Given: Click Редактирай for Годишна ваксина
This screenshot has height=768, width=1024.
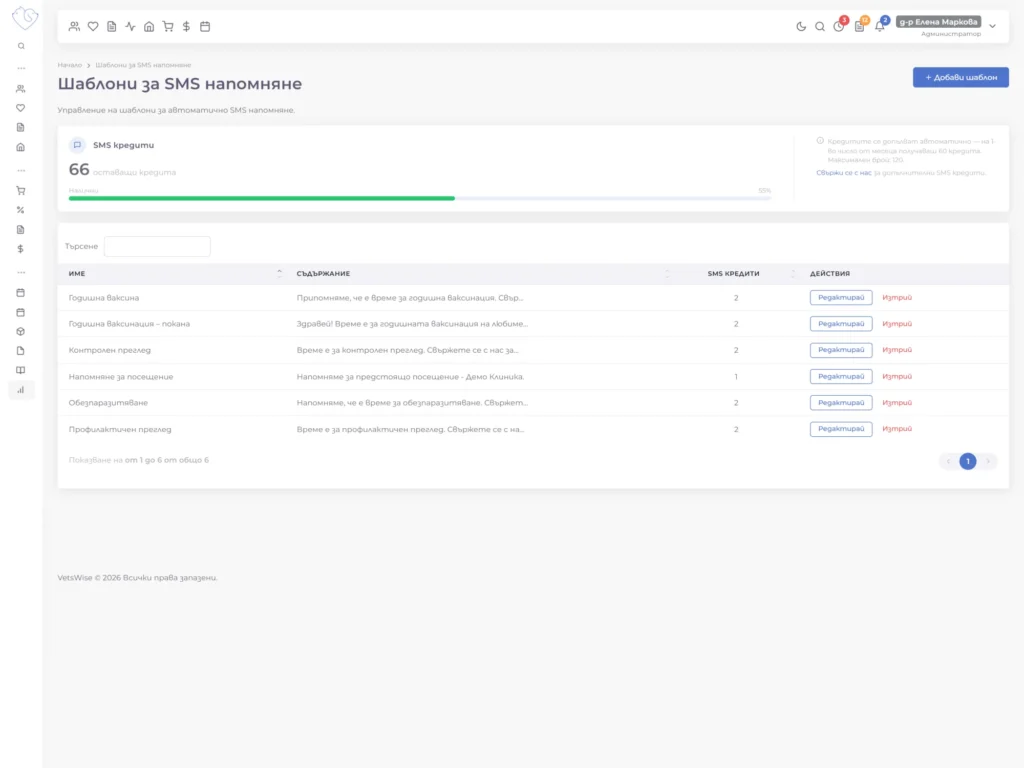Looking at the screenshot, I should point(841,298).
